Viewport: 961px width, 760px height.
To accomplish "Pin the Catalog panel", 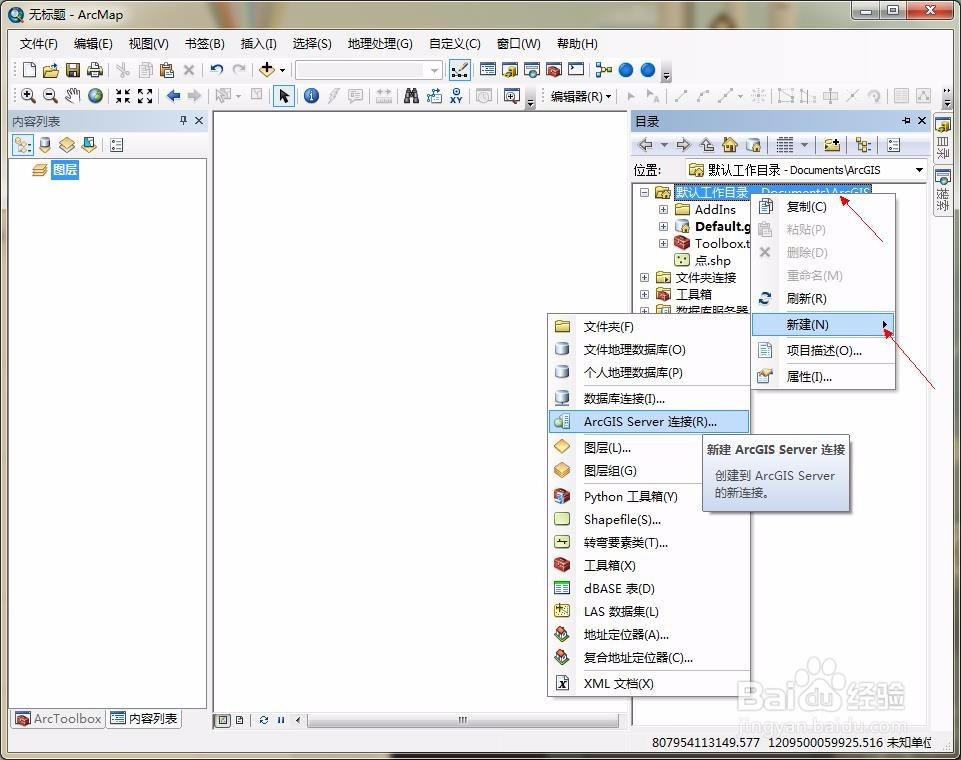I will click(x=906, y=121).
